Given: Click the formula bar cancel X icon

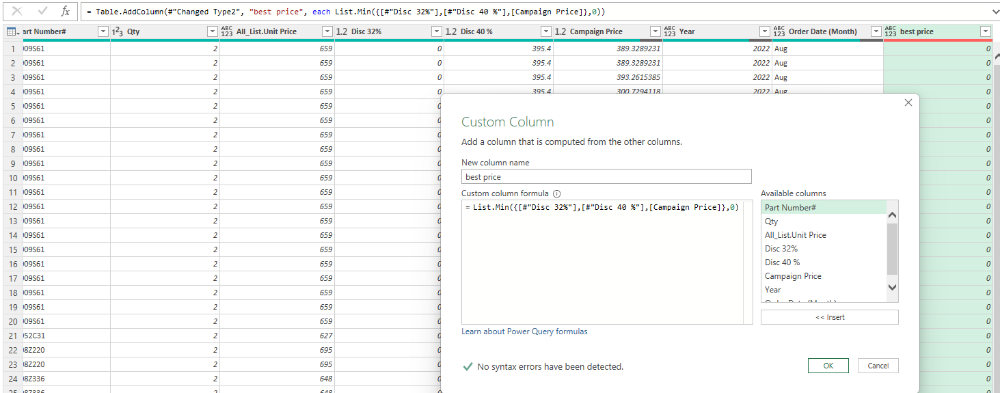Looking at the screenshot, I should 17,11.
